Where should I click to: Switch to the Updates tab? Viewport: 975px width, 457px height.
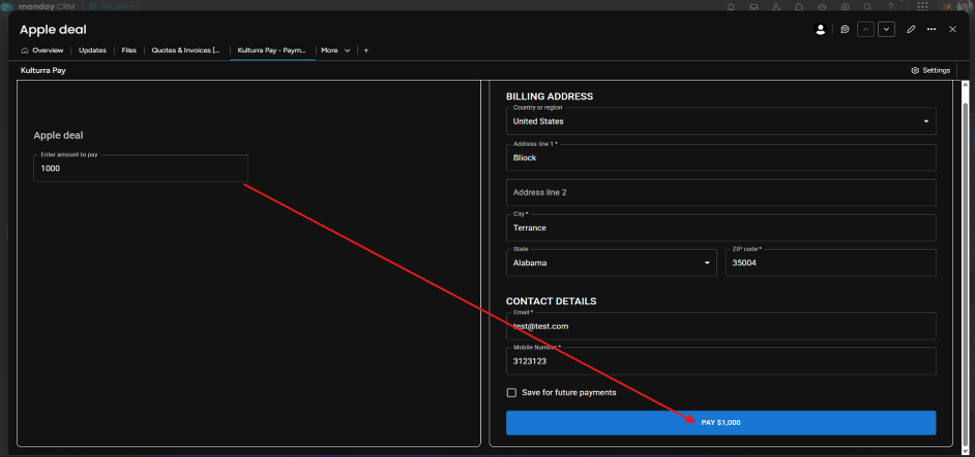click(x=92, y=50)
